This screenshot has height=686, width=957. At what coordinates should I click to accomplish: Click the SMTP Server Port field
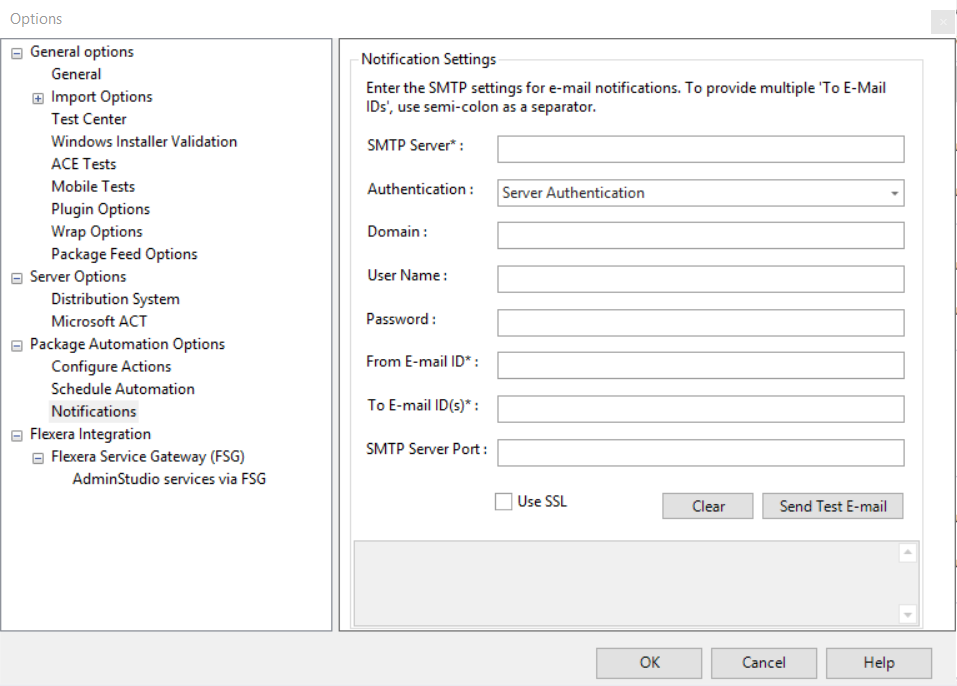click(x=700, y=453)
